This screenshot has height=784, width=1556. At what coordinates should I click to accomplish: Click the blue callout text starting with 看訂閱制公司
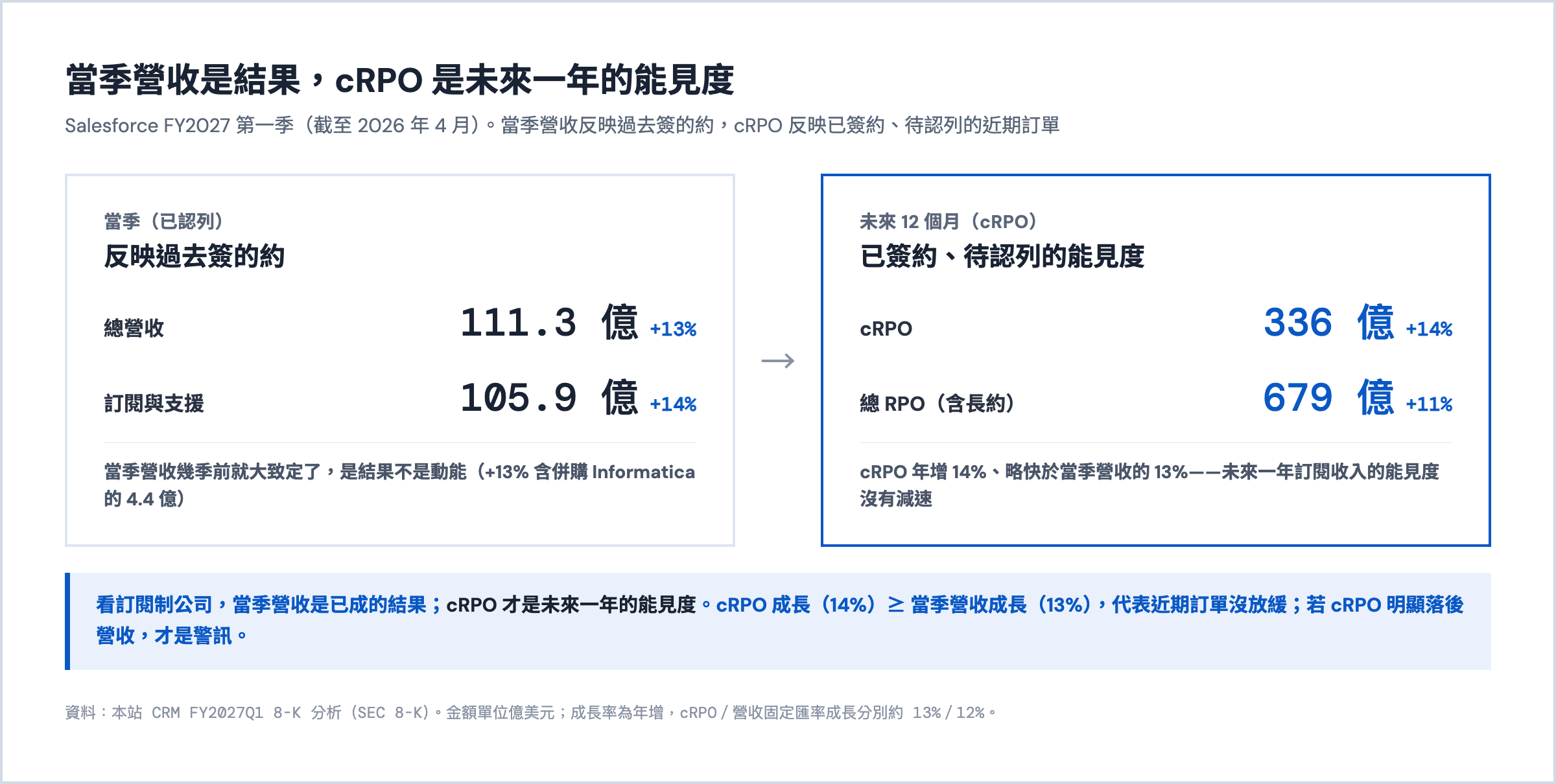point(780,620)
